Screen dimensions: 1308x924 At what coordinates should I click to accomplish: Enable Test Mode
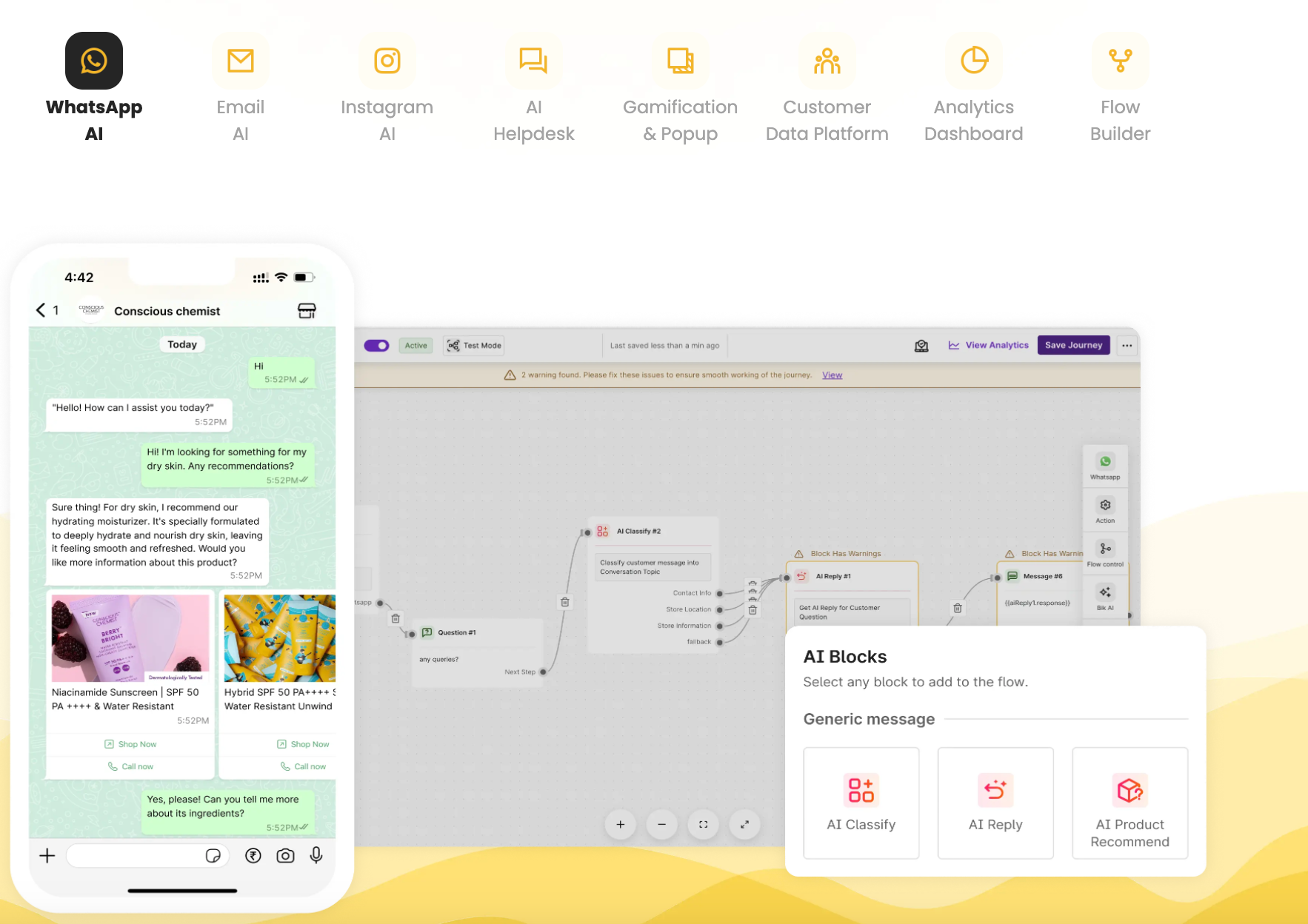coord(473,345)
